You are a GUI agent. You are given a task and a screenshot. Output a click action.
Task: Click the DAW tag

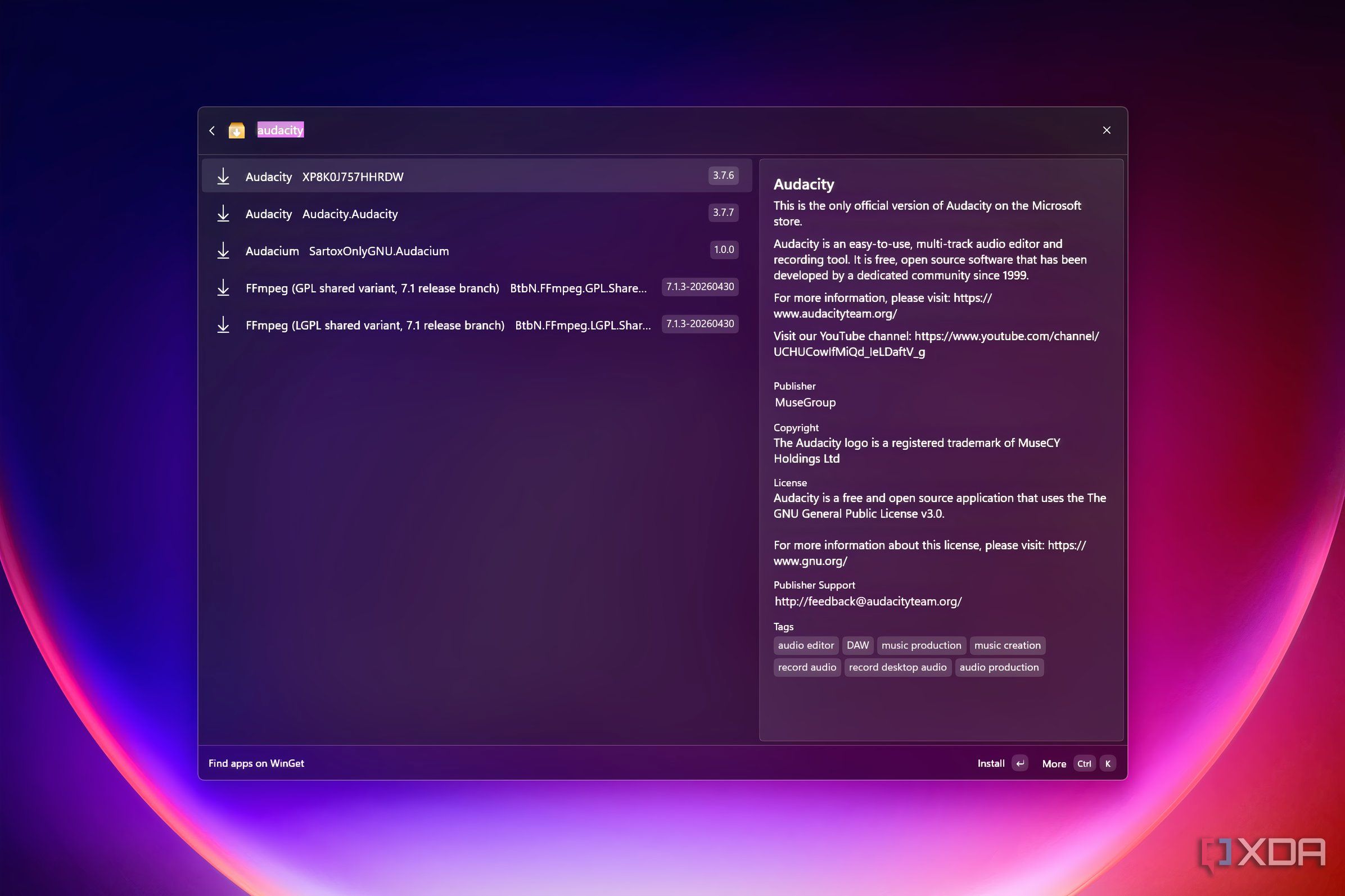(857, 646)
